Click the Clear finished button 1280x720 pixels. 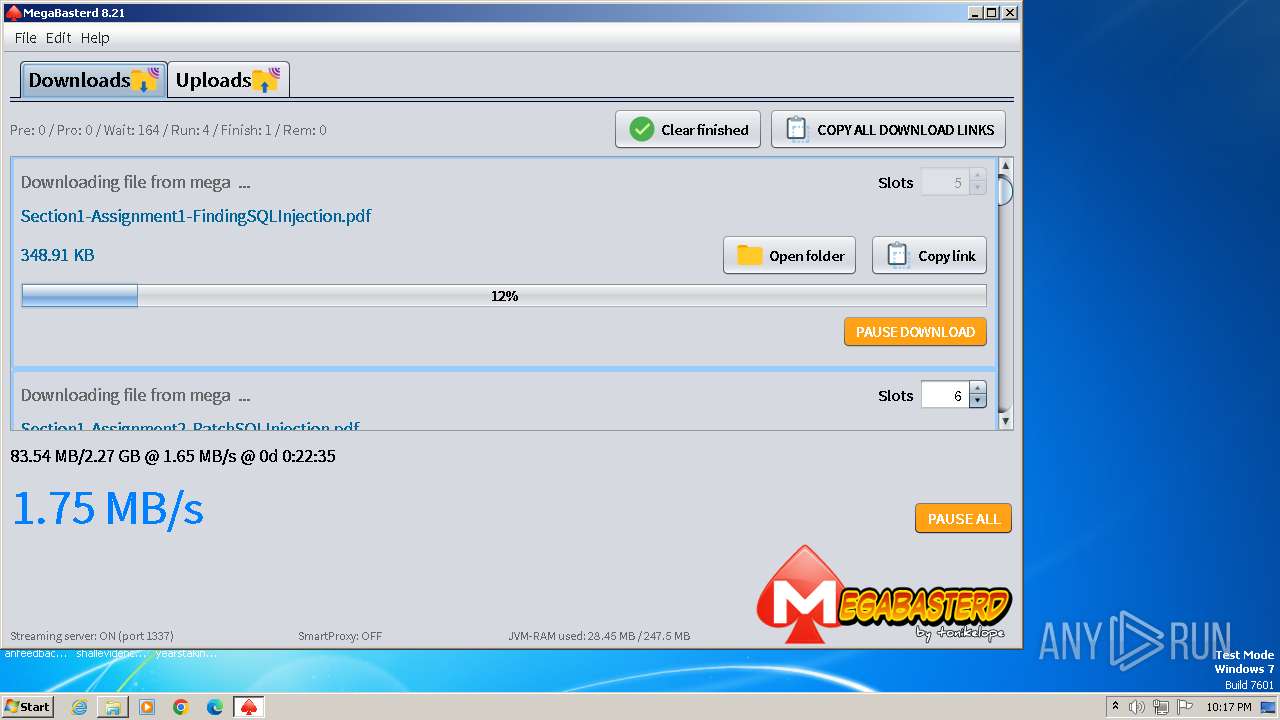pos(688,130)
